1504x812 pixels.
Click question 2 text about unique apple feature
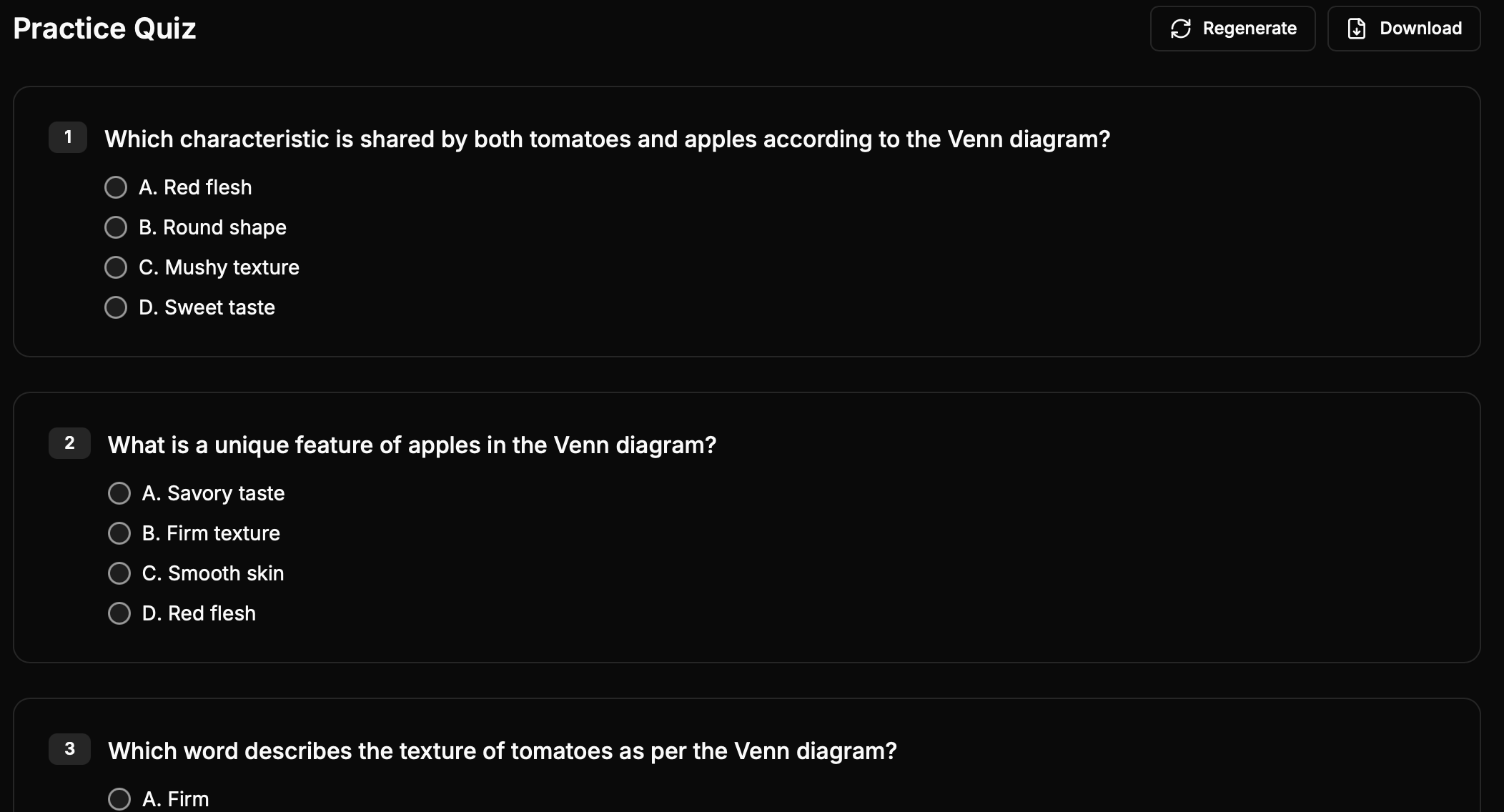coord(412,445)
